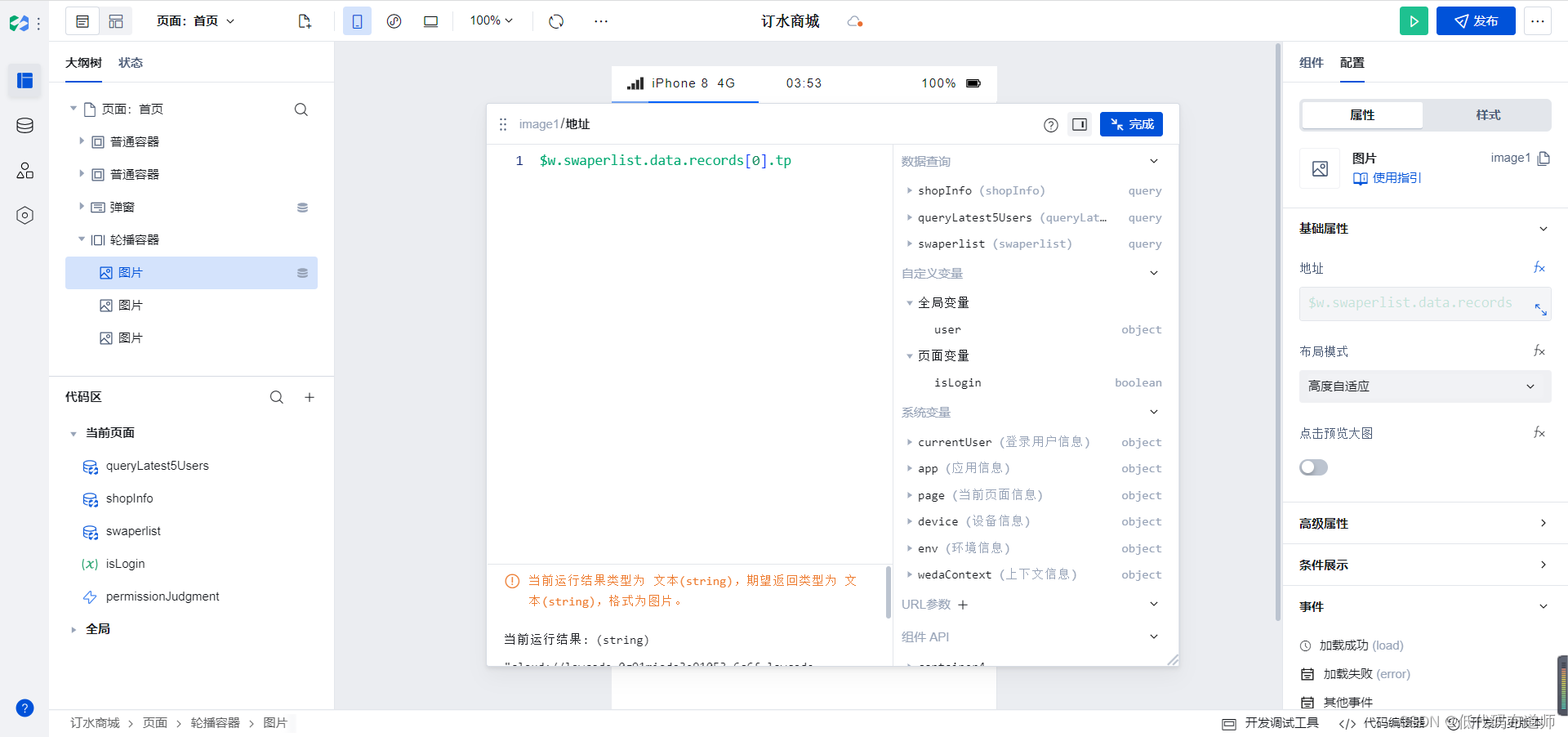Open the outline tree sidebar panel
The width and height of the screenshot is (1568, 737).
[x=24, y=80]
